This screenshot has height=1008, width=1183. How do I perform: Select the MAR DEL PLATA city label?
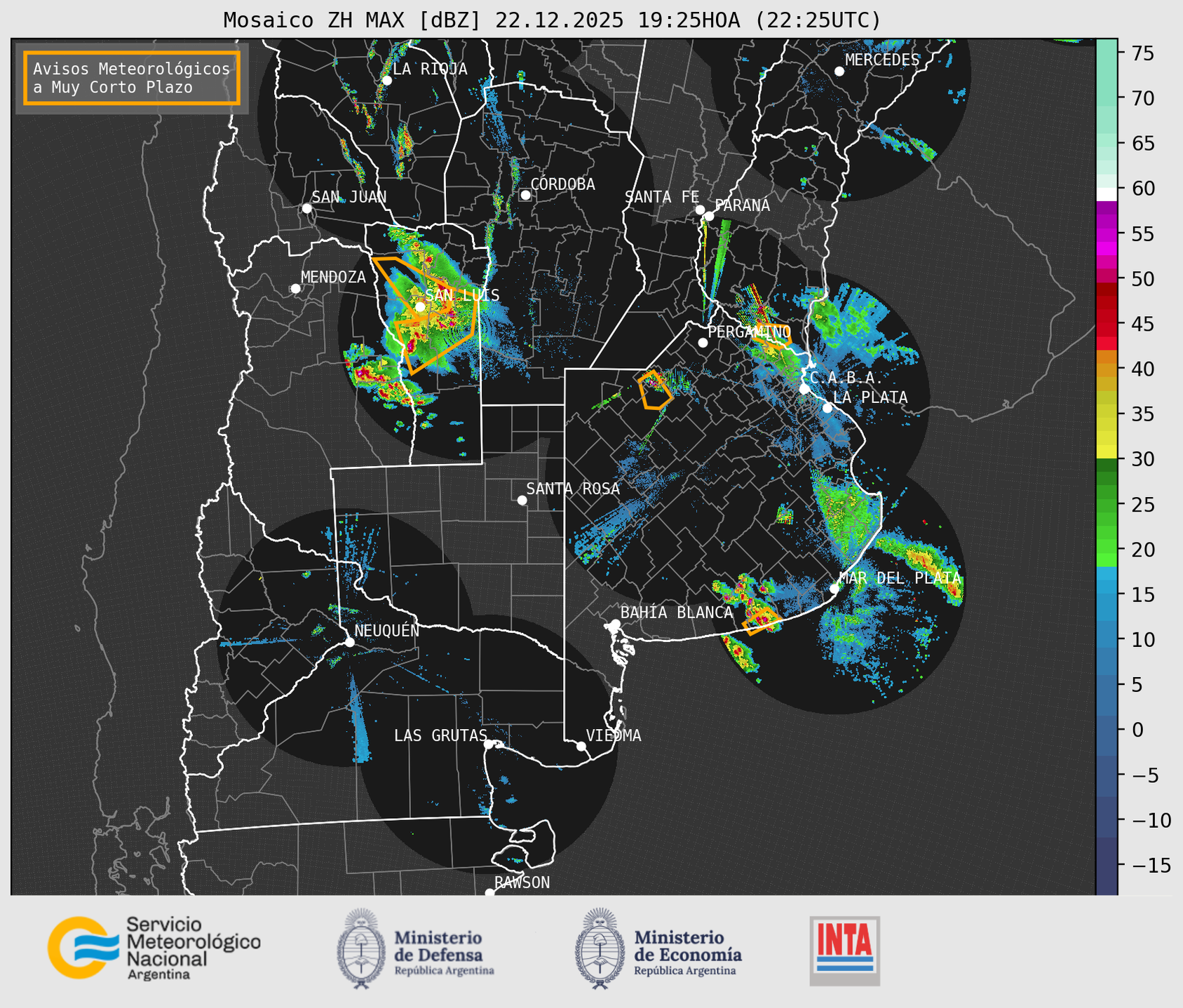pos(900,578)
